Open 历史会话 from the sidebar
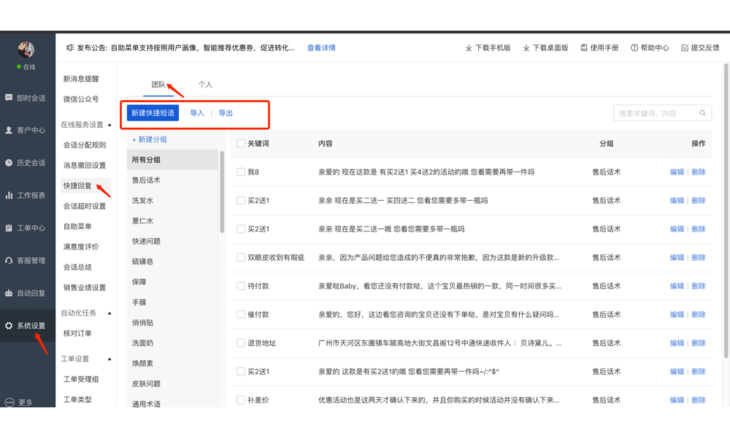Screen dimensions: 730x438 tap(25, 163)
